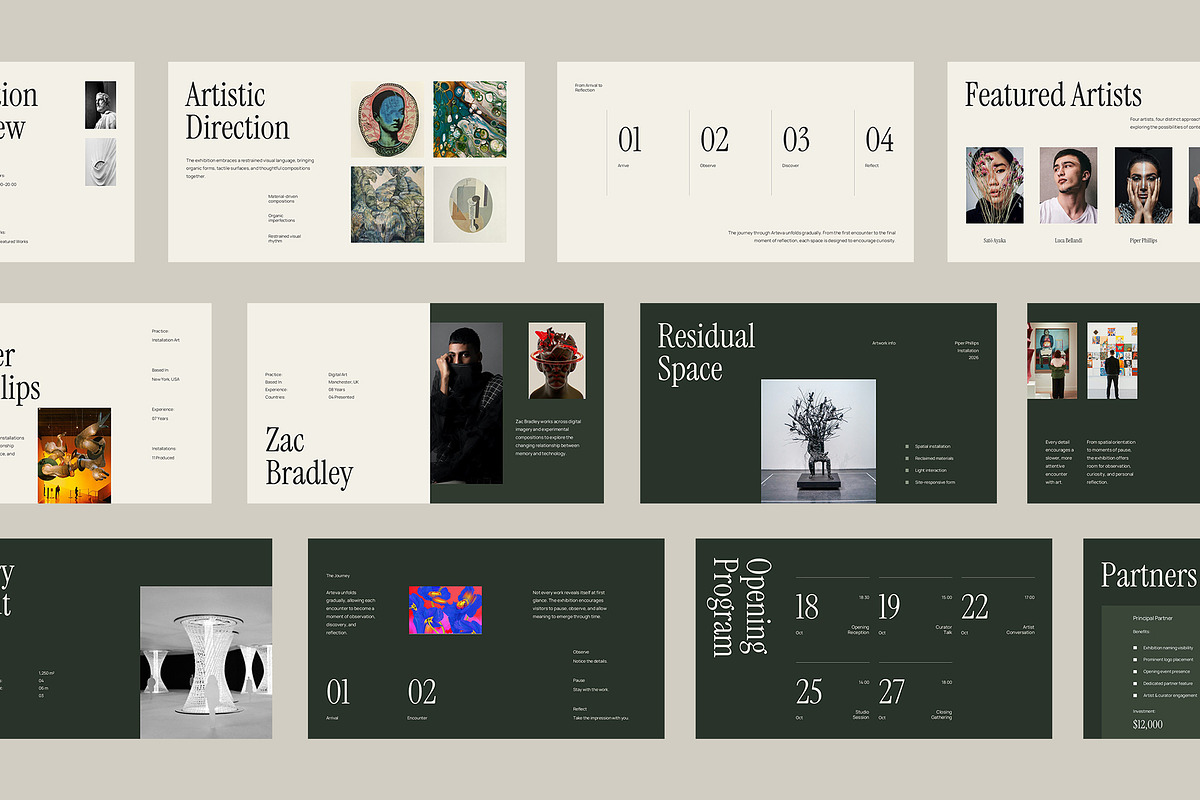Image resolution: width=1200 pixels, height=800 pixels.
Task: Select the 'Site-responsive form' bullet square
Action: pos(907,482)
